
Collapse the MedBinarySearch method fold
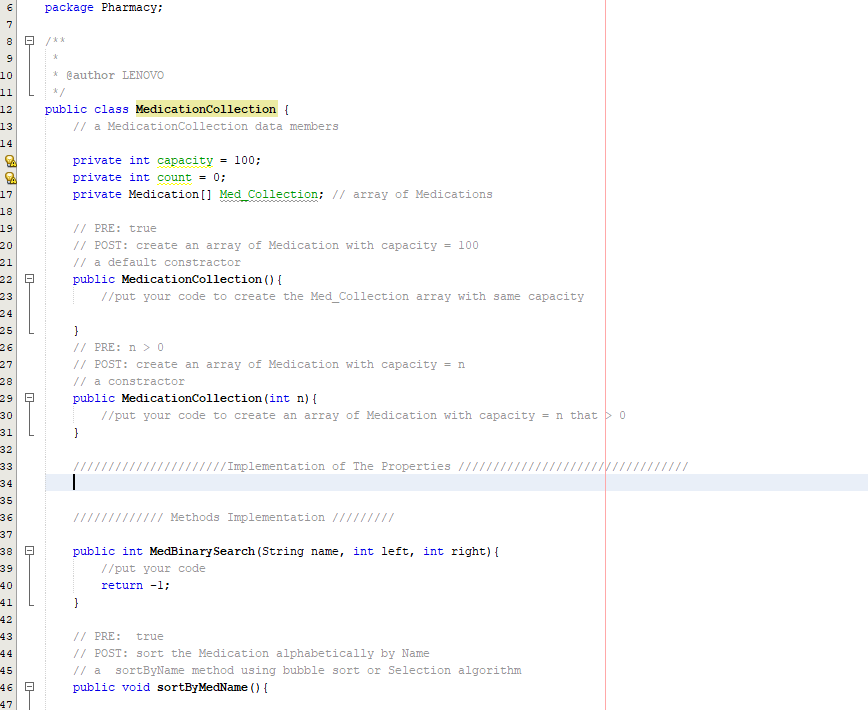click(30, 551)
